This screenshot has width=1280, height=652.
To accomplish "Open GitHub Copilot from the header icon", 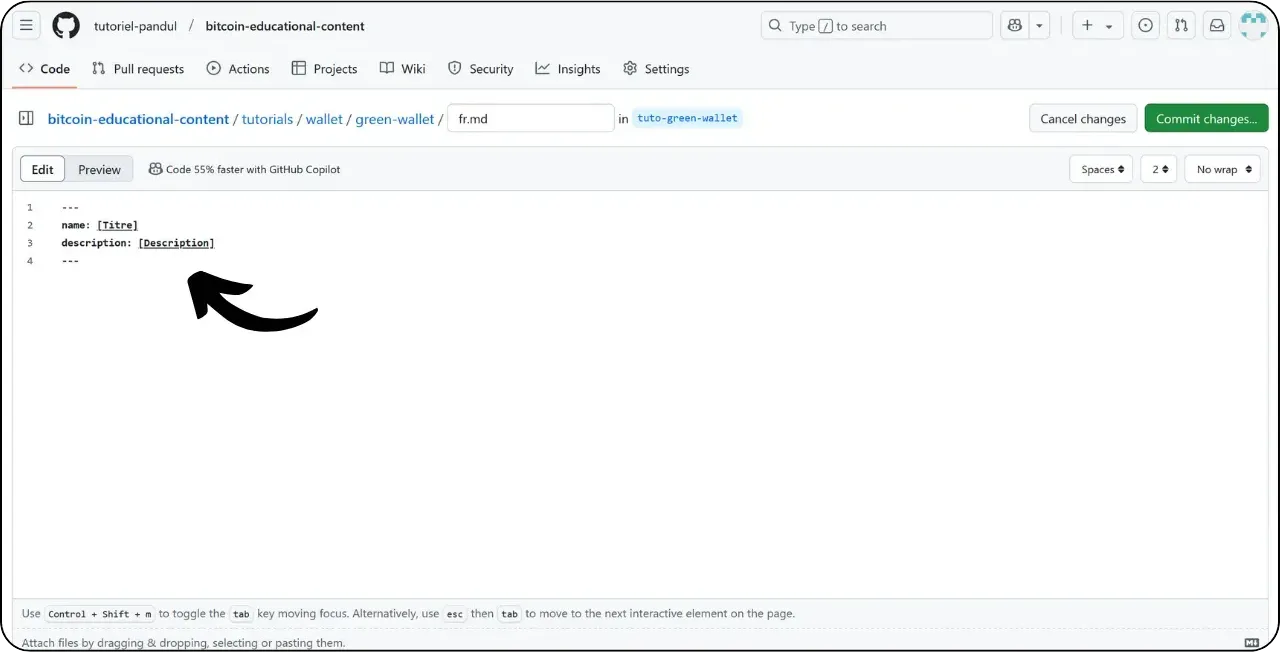I will (x=1014, y=26).
